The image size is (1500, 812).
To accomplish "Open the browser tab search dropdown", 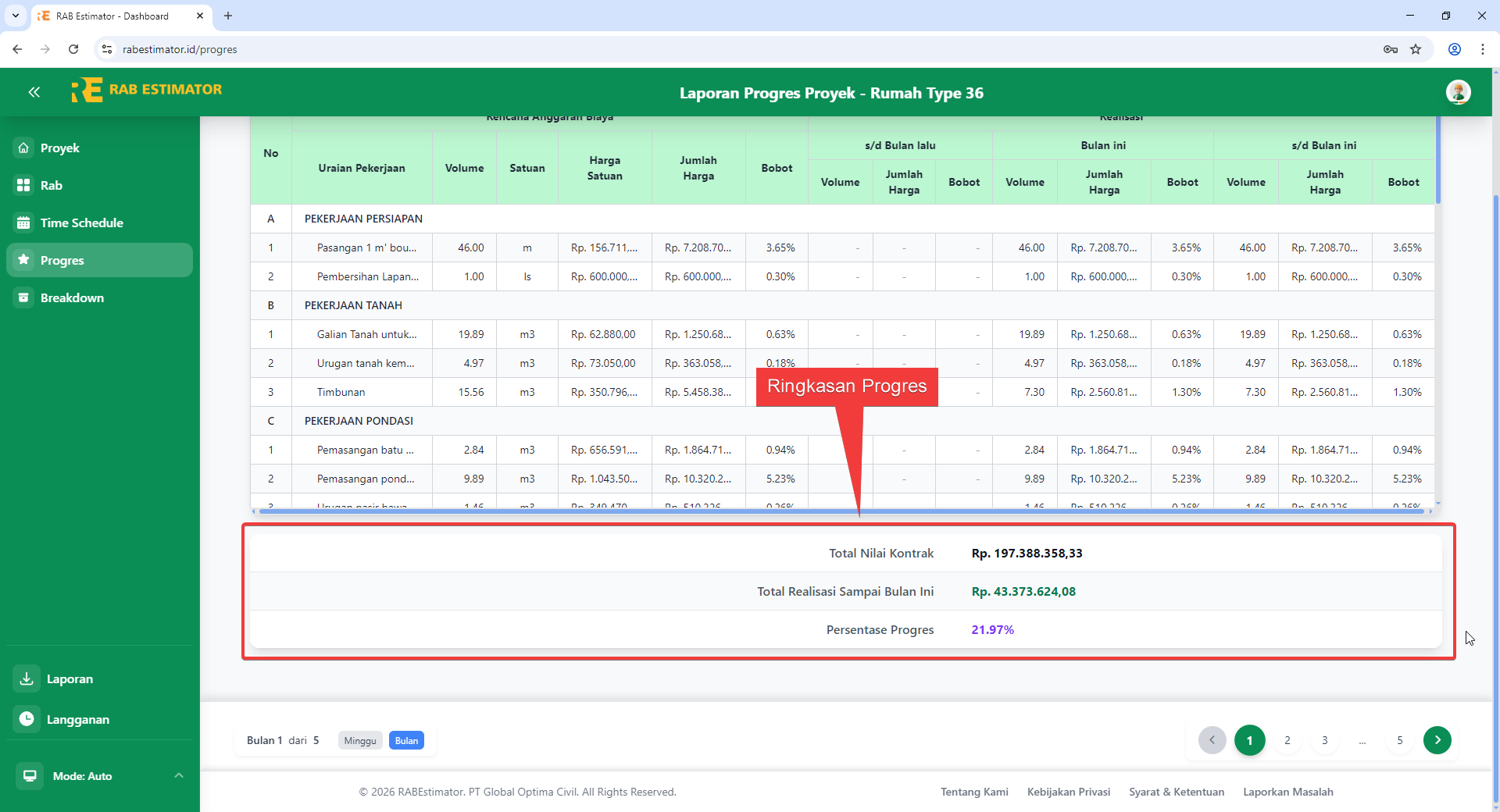I will pyautogui.click(x=16, y=16).
